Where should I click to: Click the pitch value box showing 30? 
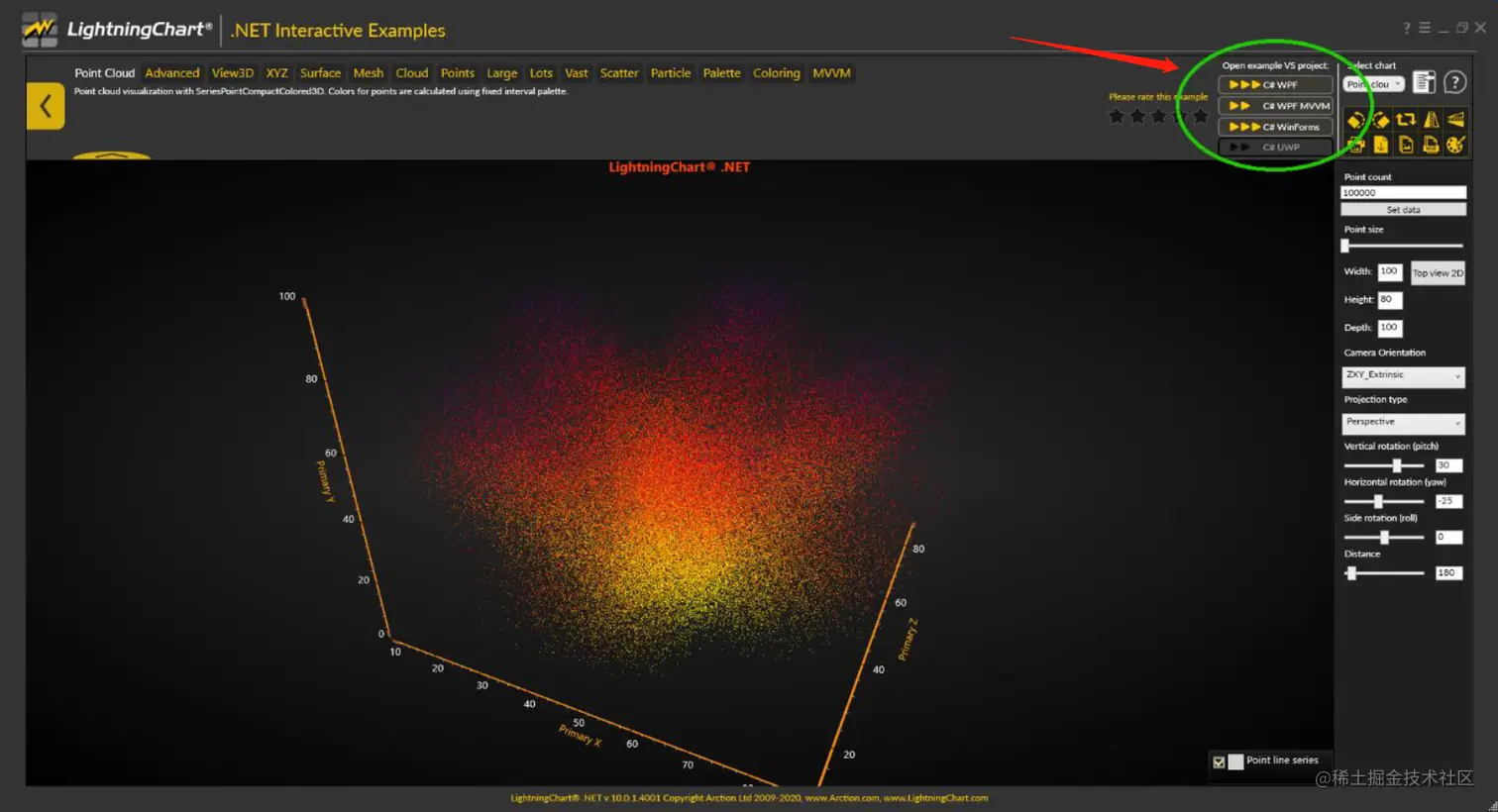click(1448, 465)
